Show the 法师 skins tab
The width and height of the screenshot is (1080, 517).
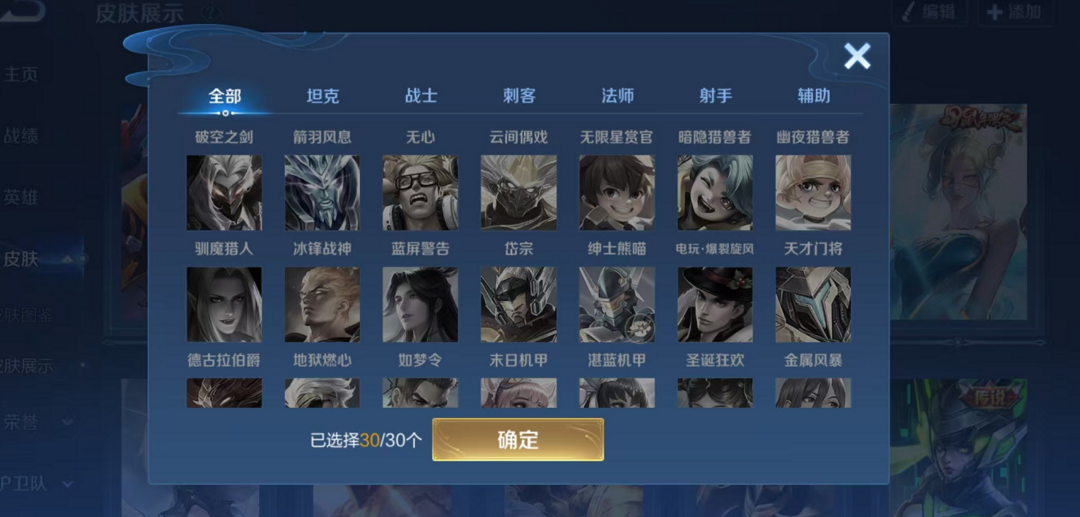click(x=617, y=96)
